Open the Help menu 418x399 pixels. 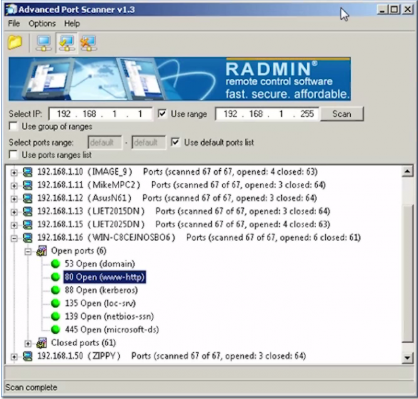(x=72, y=24)
